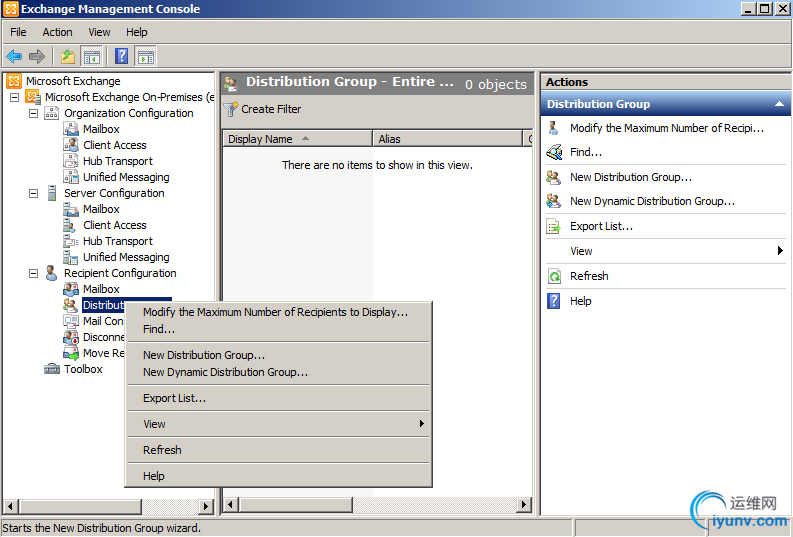Select Export List in the context menu

point(279,398)
